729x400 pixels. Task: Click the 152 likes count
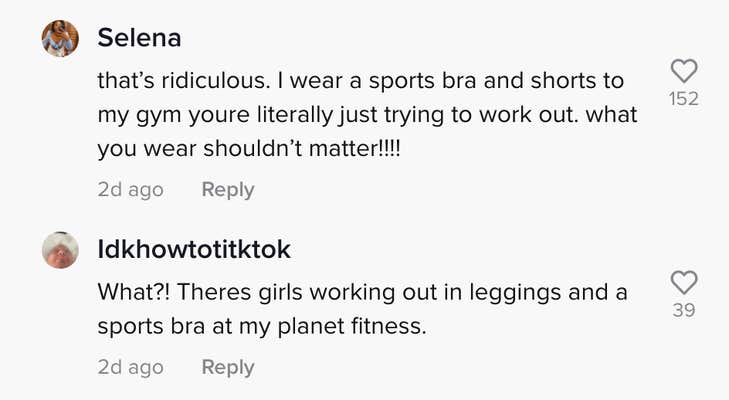[x=684, y=99]
